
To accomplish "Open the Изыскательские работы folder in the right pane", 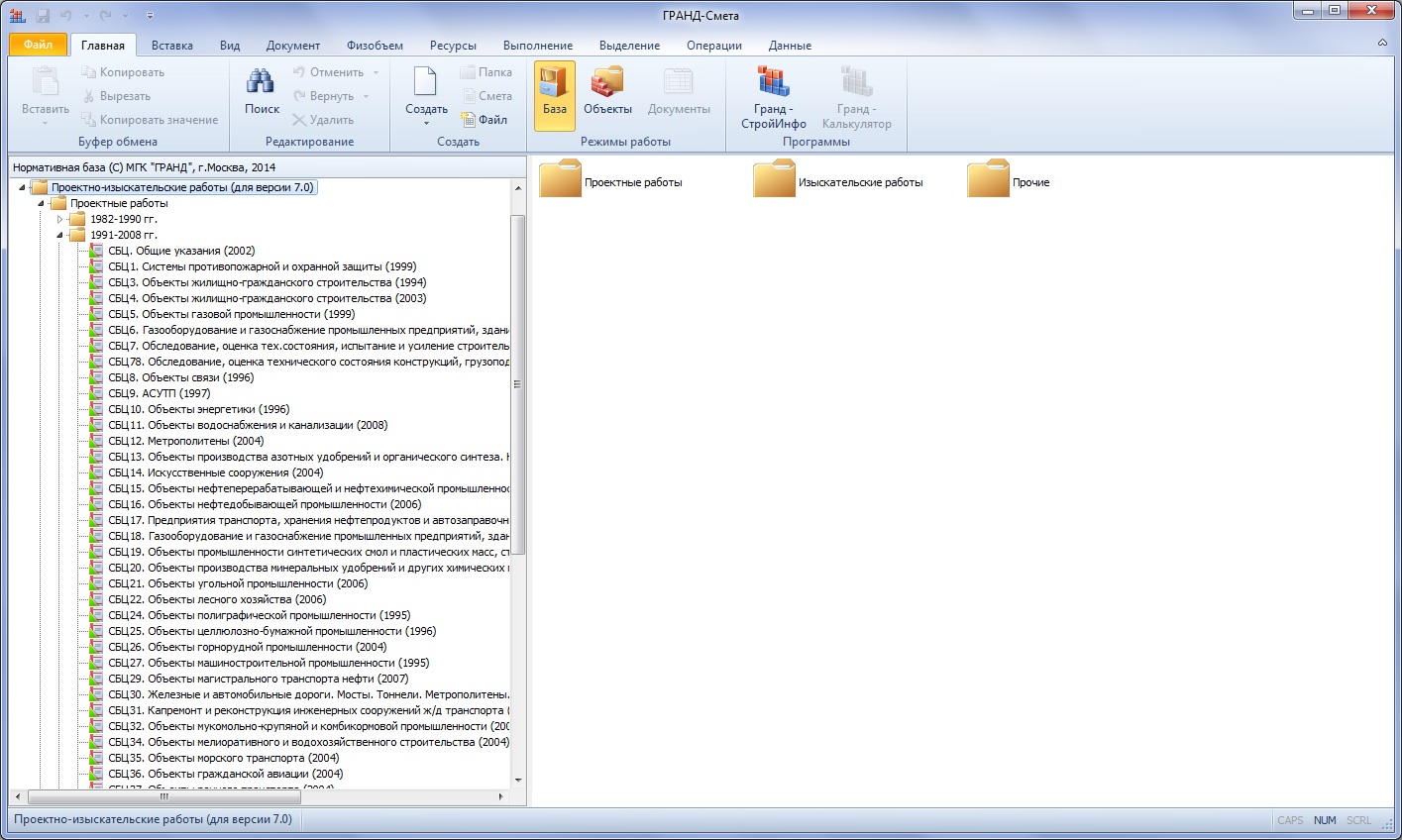I will click(x=838, y=181).
